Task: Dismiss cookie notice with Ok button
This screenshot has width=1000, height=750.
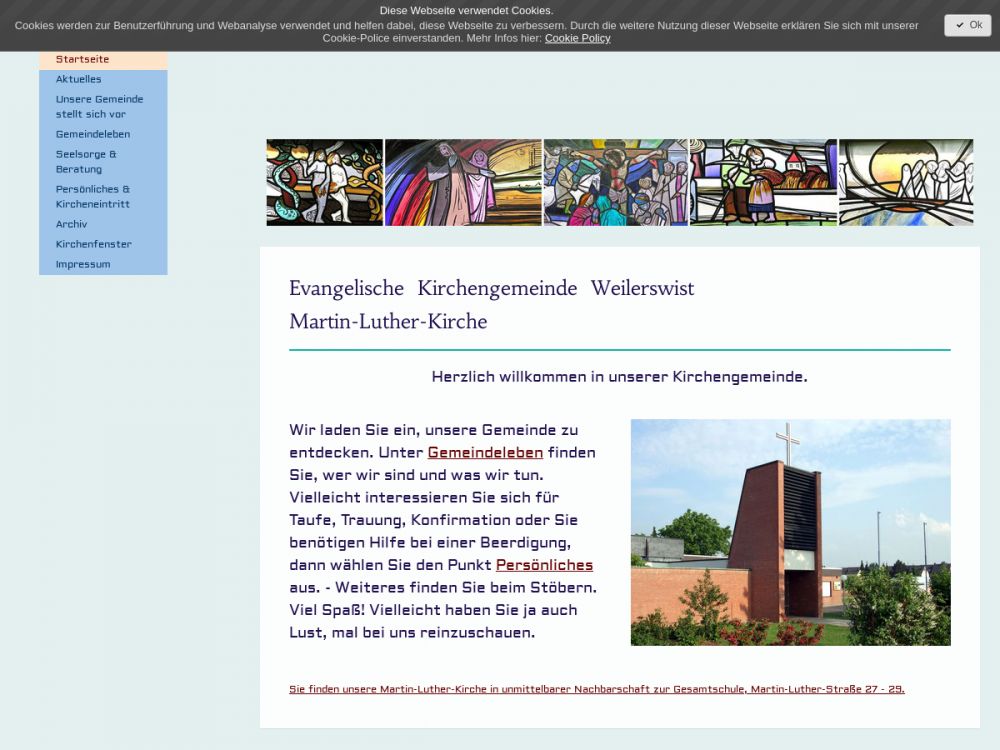Action: pos(967,25)
